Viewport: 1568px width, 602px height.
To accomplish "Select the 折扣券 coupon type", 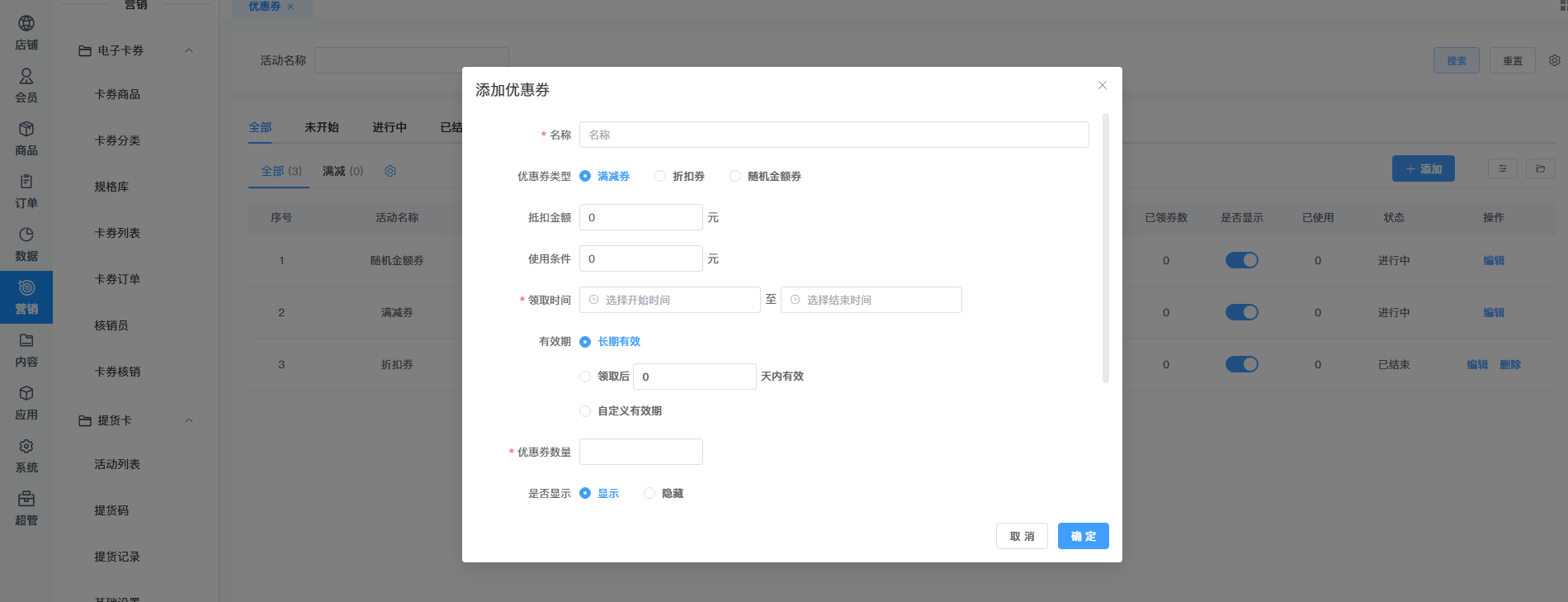I will pyautogui.click(x=680, y=176).
